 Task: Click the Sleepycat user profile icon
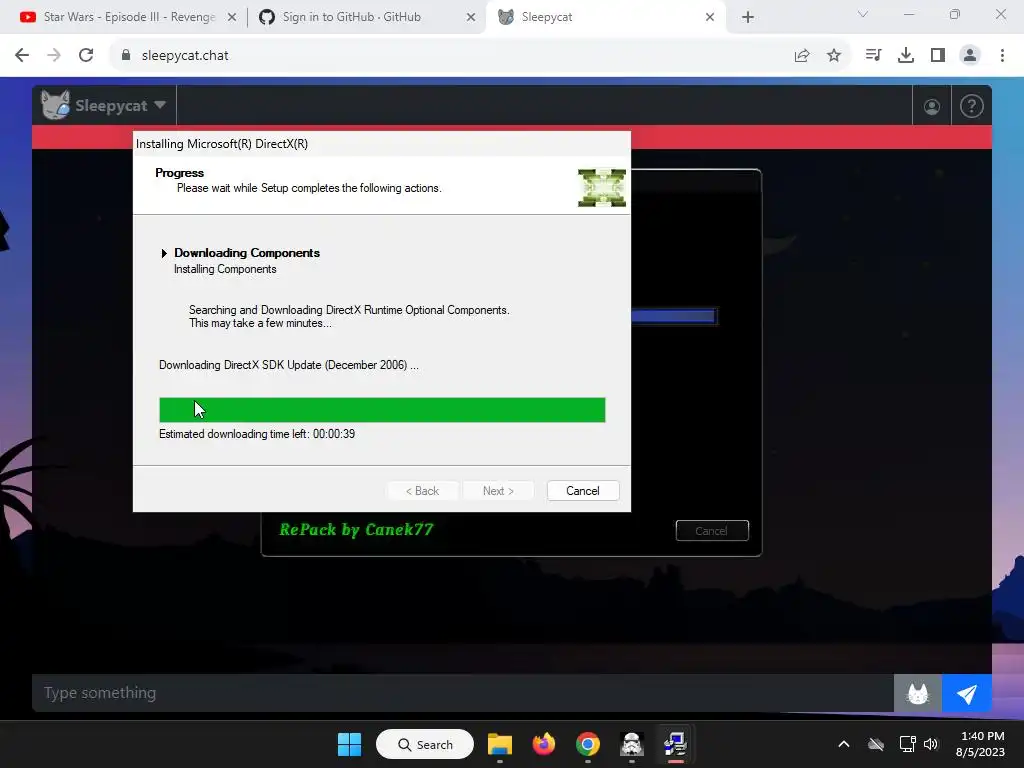point(932,106)
